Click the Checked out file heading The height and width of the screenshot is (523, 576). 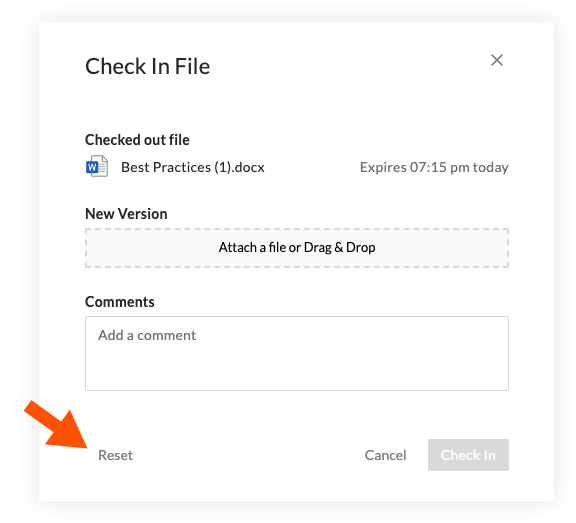[x=137, y=140]
